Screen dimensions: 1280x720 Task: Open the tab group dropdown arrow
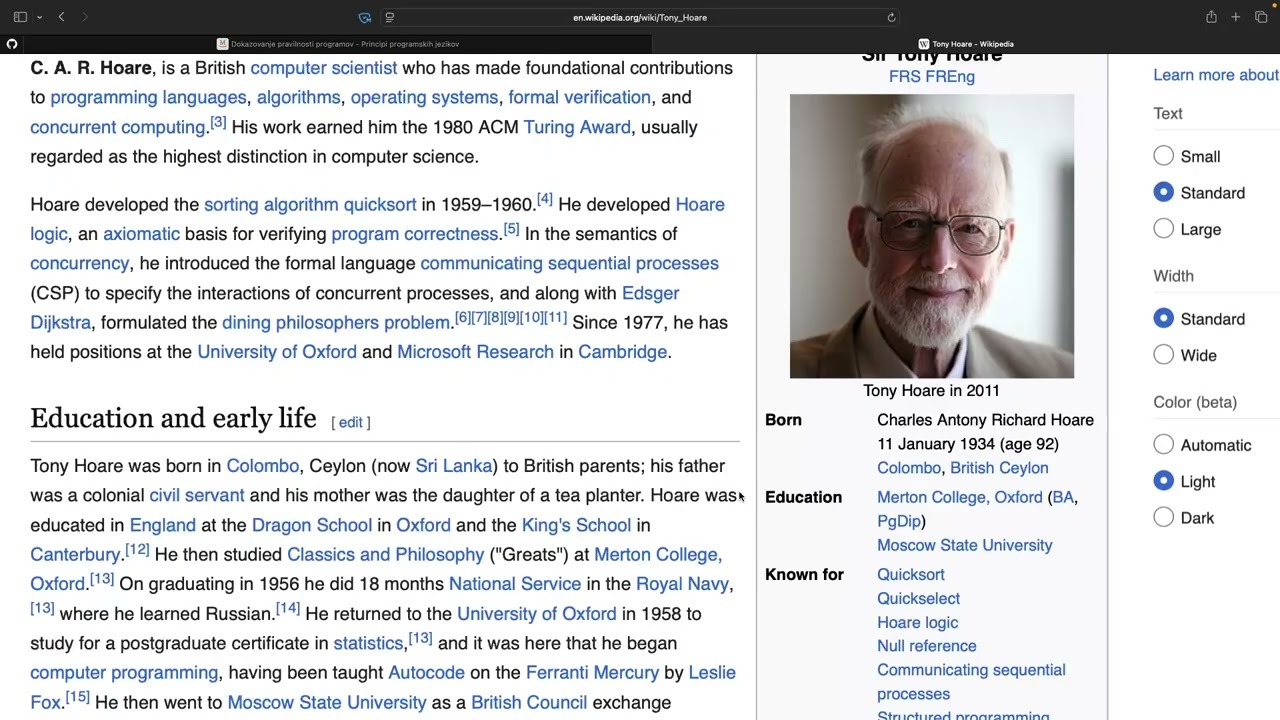[39, 17]
